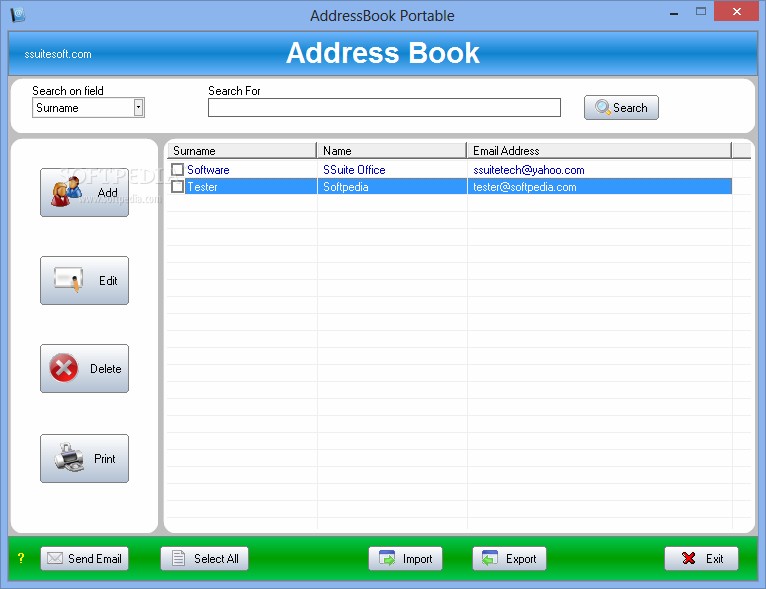Click the Send Email envelope icon
766x589 pixels.
tap(55, 558)
